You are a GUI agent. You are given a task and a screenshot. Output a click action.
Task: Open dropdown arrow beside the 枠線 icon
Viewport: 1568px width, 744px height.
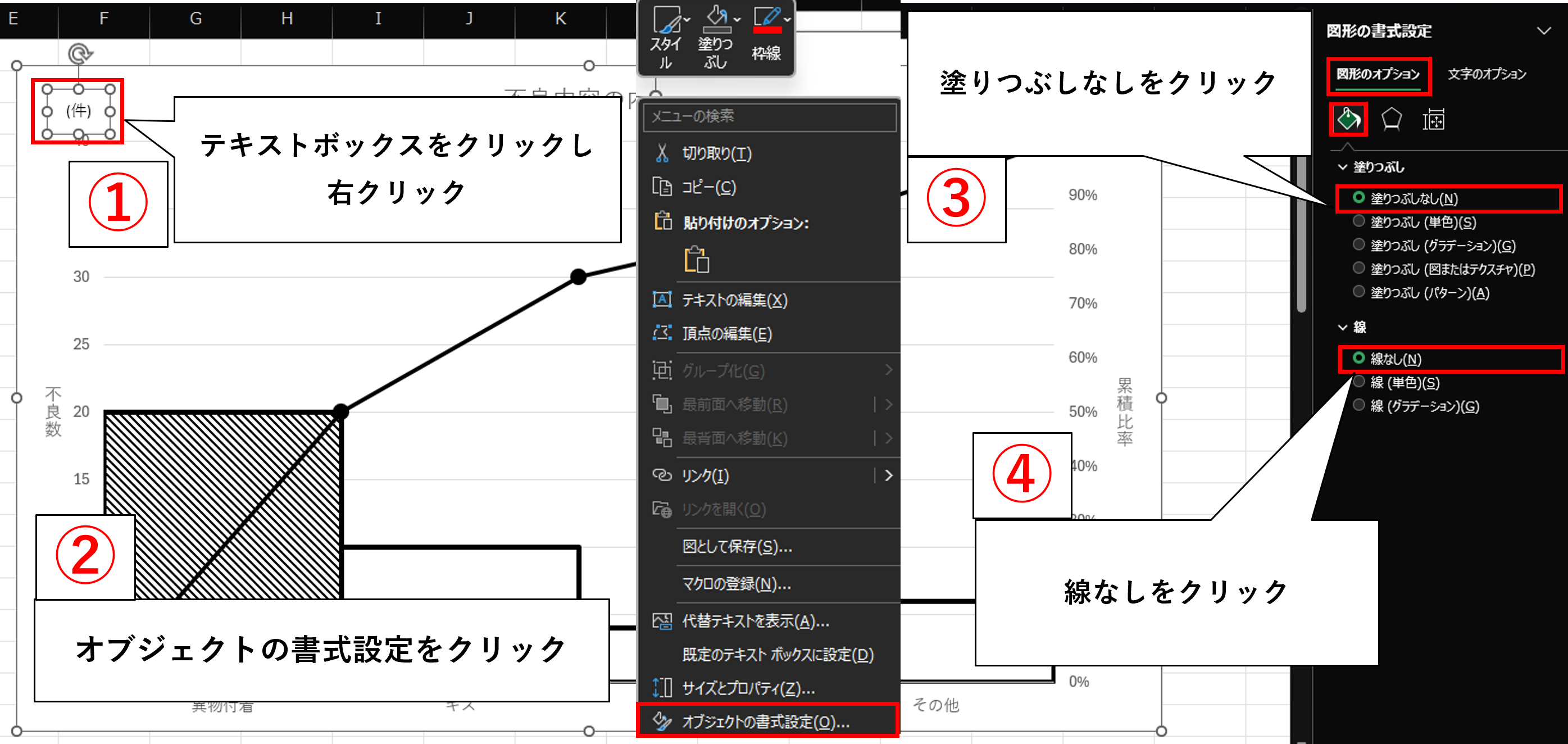pyautogui.click(x=787, y=20)
